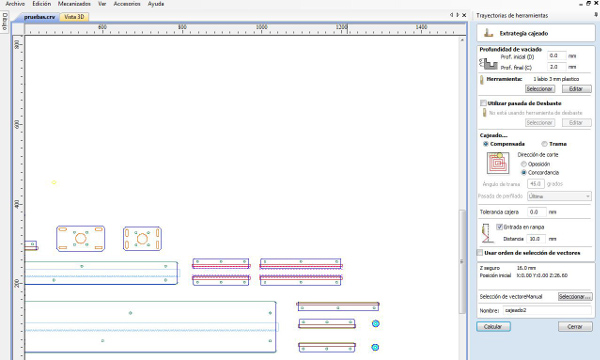Screen dimensions: 600x360
Task: Choose the Oposición cut direction
Action: coord(524,164)
